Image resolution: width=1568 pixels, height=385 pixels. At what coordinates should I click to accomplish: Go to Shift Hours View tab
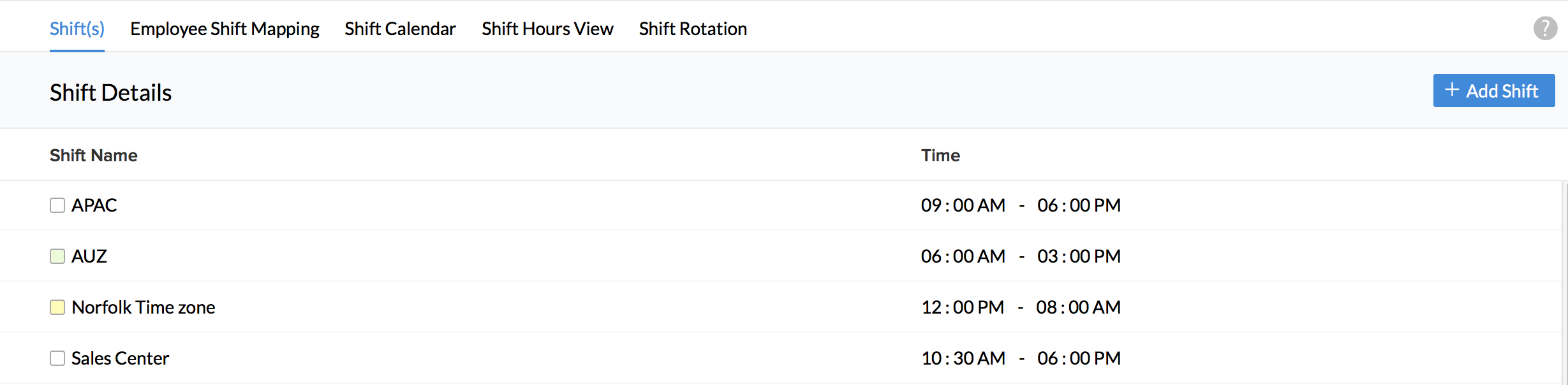(547, 29)
